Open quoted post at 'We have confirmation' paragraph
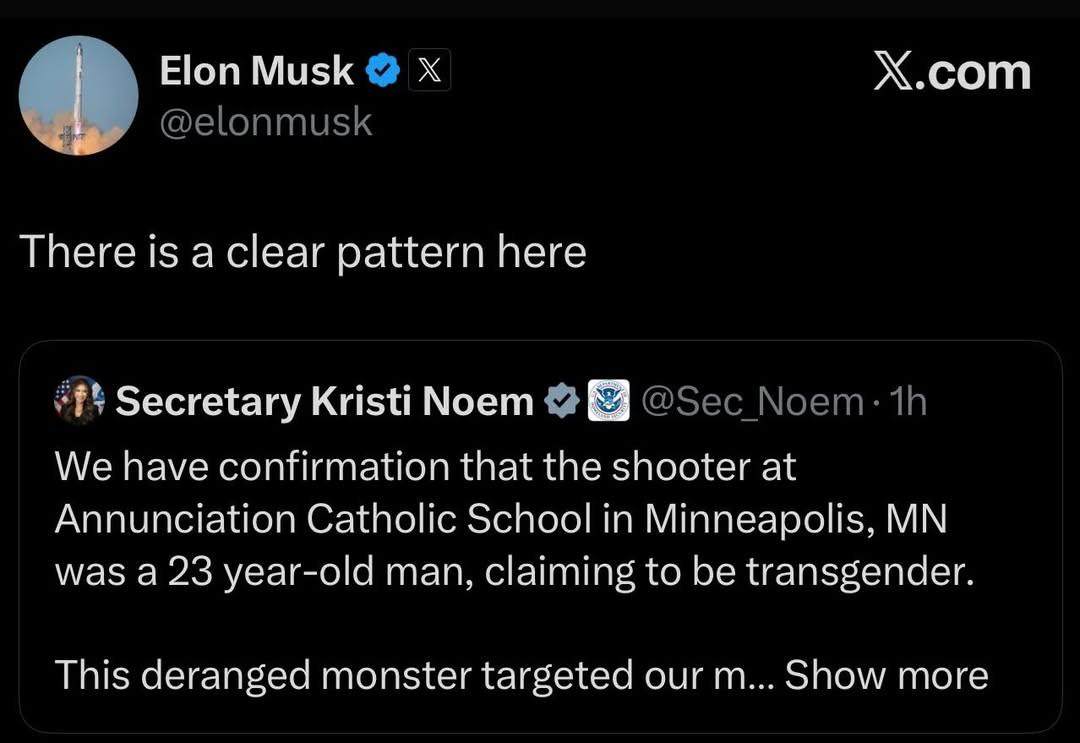The image size is (1080, 743). [x=425, y=466]
